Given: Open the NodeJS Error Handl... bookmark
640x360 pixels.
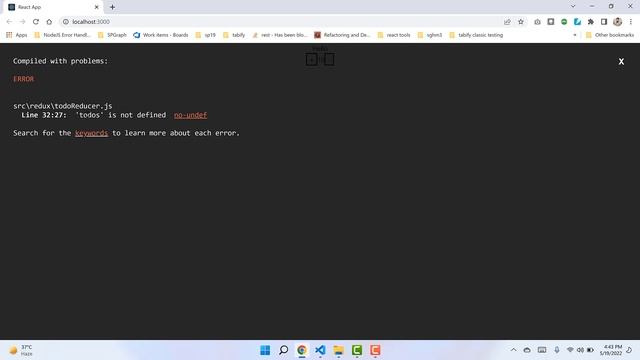Looking at the screenshot, I should (x=62, y=35).
